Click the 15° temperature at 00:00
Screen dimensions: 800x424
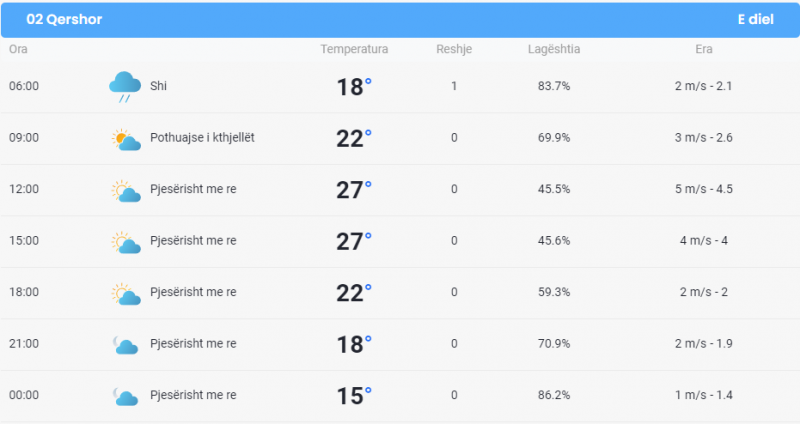click(x=354, y=396)
